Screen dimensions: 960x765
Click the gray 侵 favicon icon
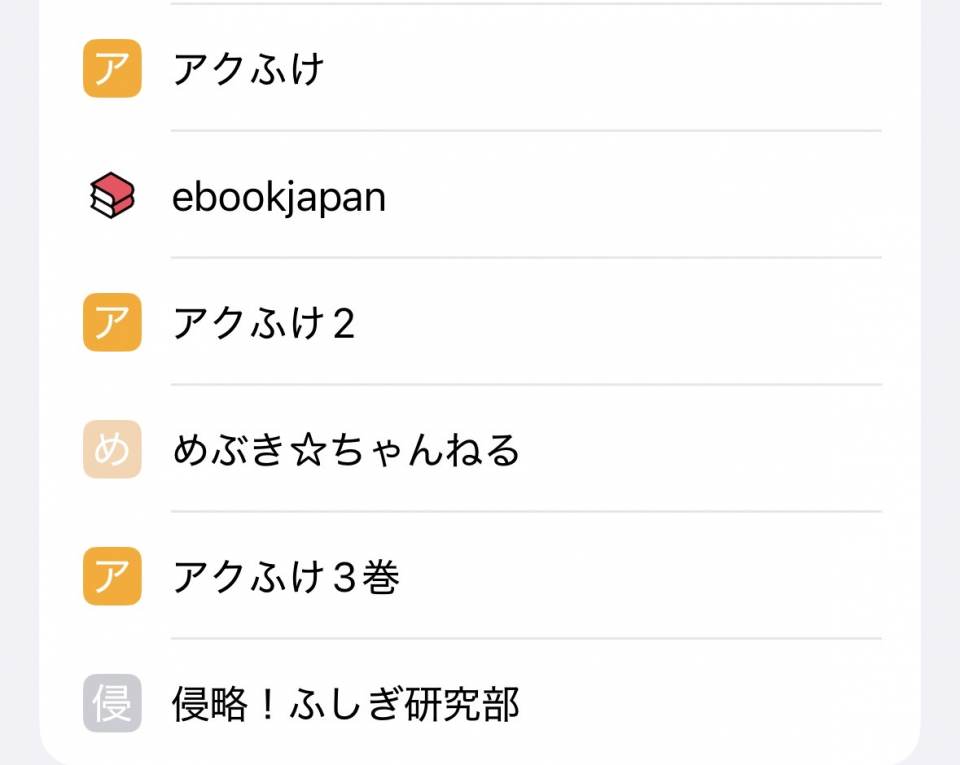(112, 704)
